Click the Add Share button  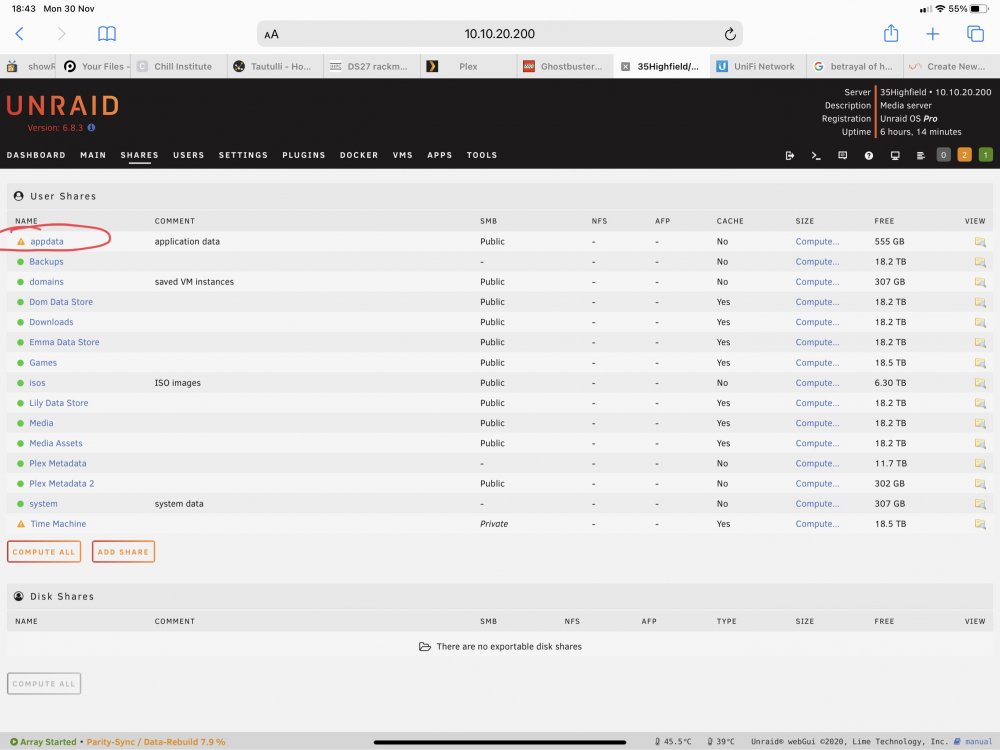(123, 552)
